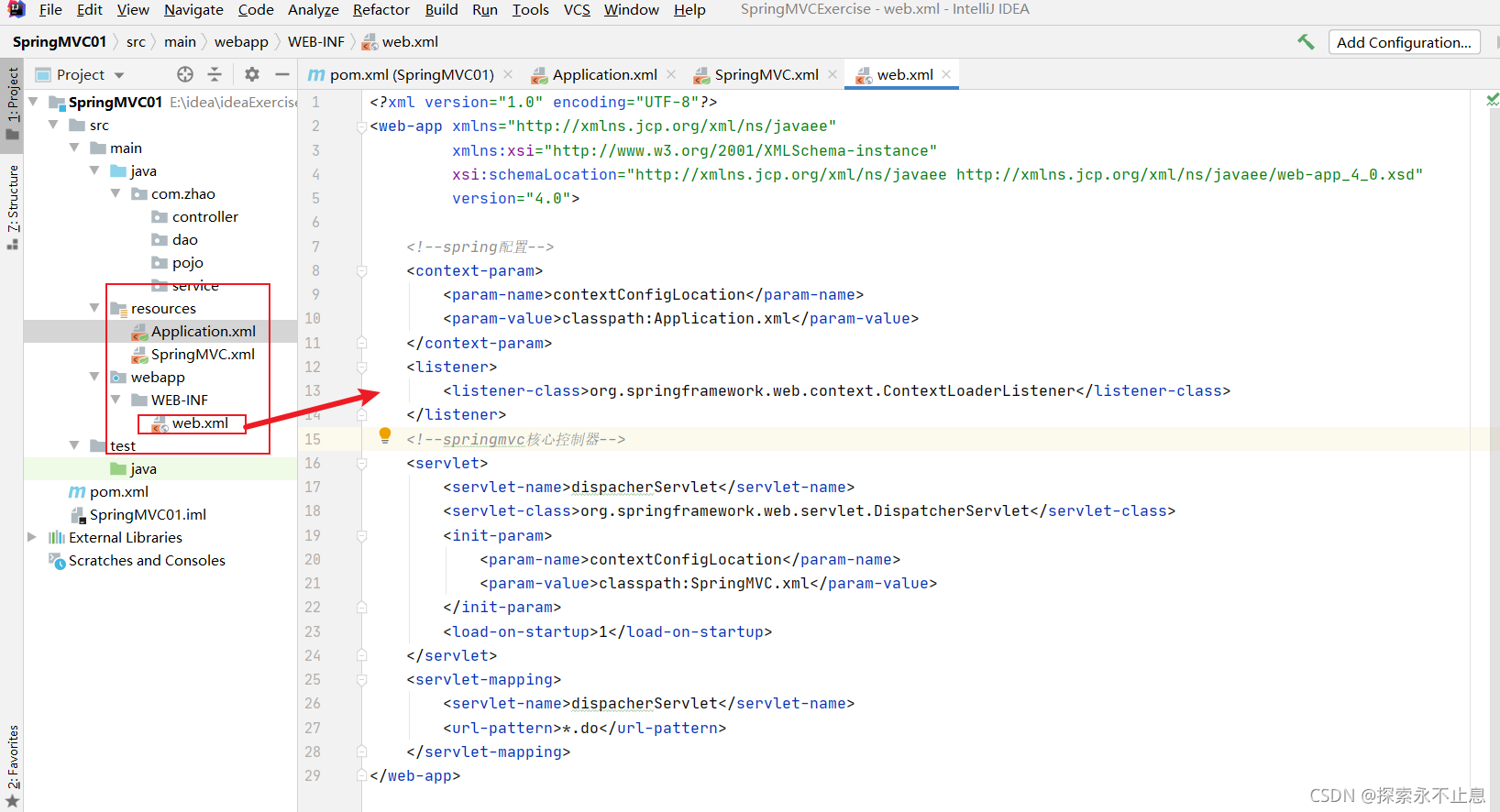This screenshot has width=1500, height=812.
Task: Click SpringMVC01 in the breadcrumb
Action: click(x=60, y=42)
